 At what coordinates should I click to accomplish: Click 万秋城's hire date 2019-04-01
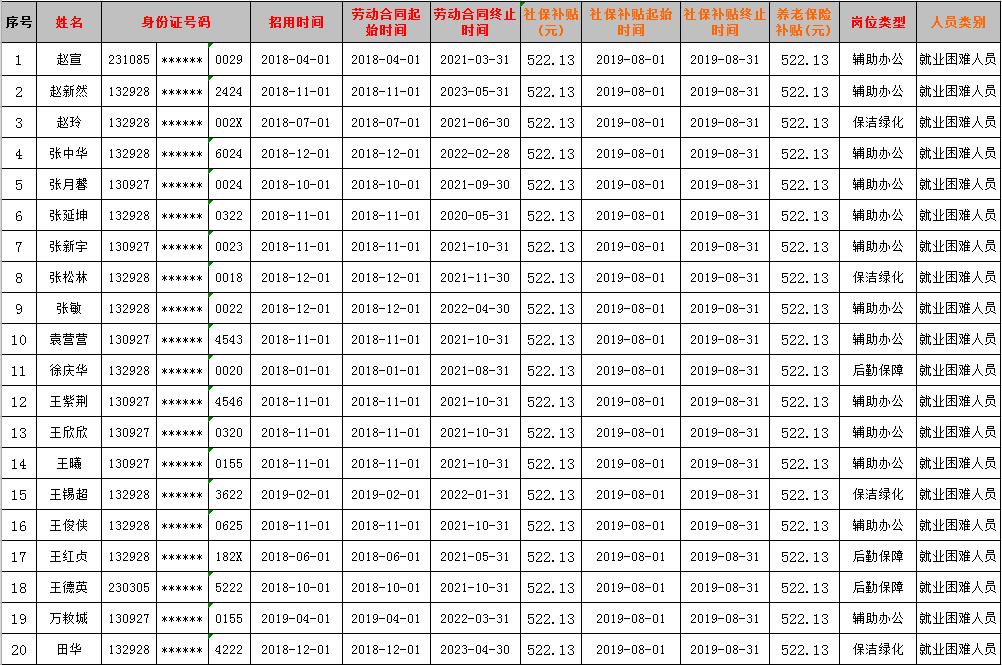tap(295, 619)
